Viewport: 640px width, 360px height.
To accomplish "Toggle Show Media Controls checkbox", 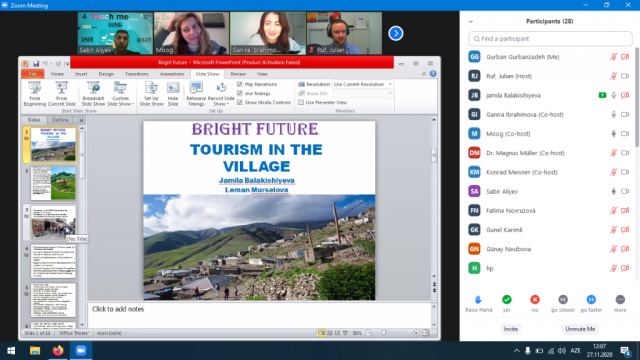I will 240,102.
